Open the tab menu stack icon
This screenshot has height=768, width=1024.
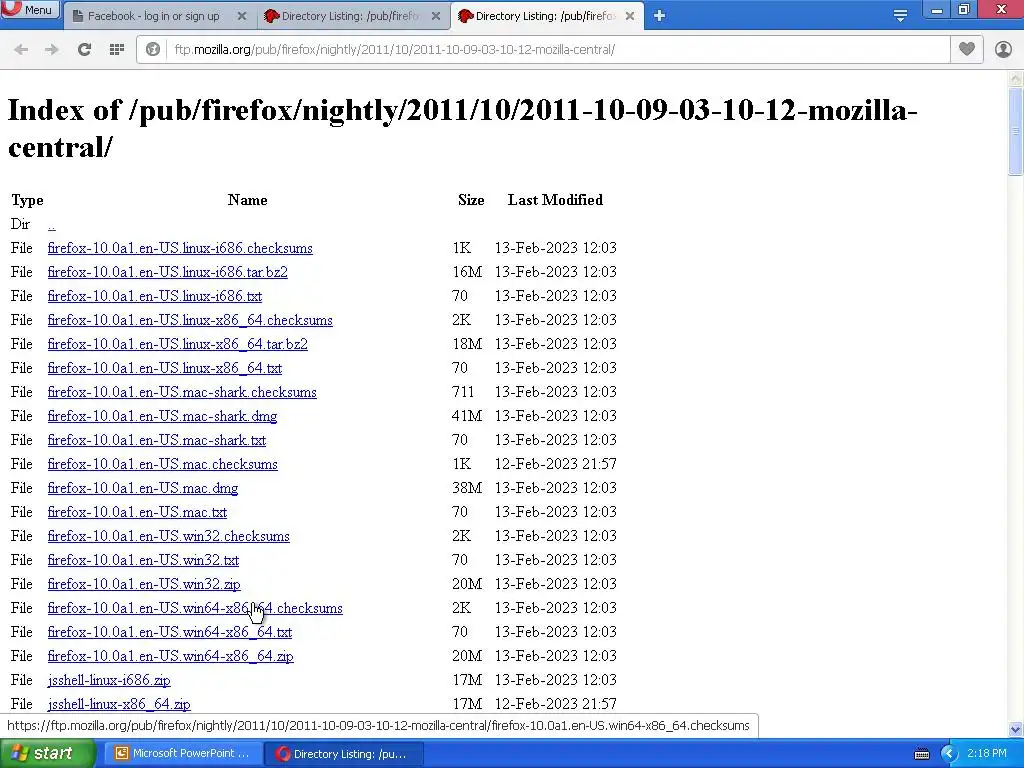pyautogui.click(x=900, y=16)
